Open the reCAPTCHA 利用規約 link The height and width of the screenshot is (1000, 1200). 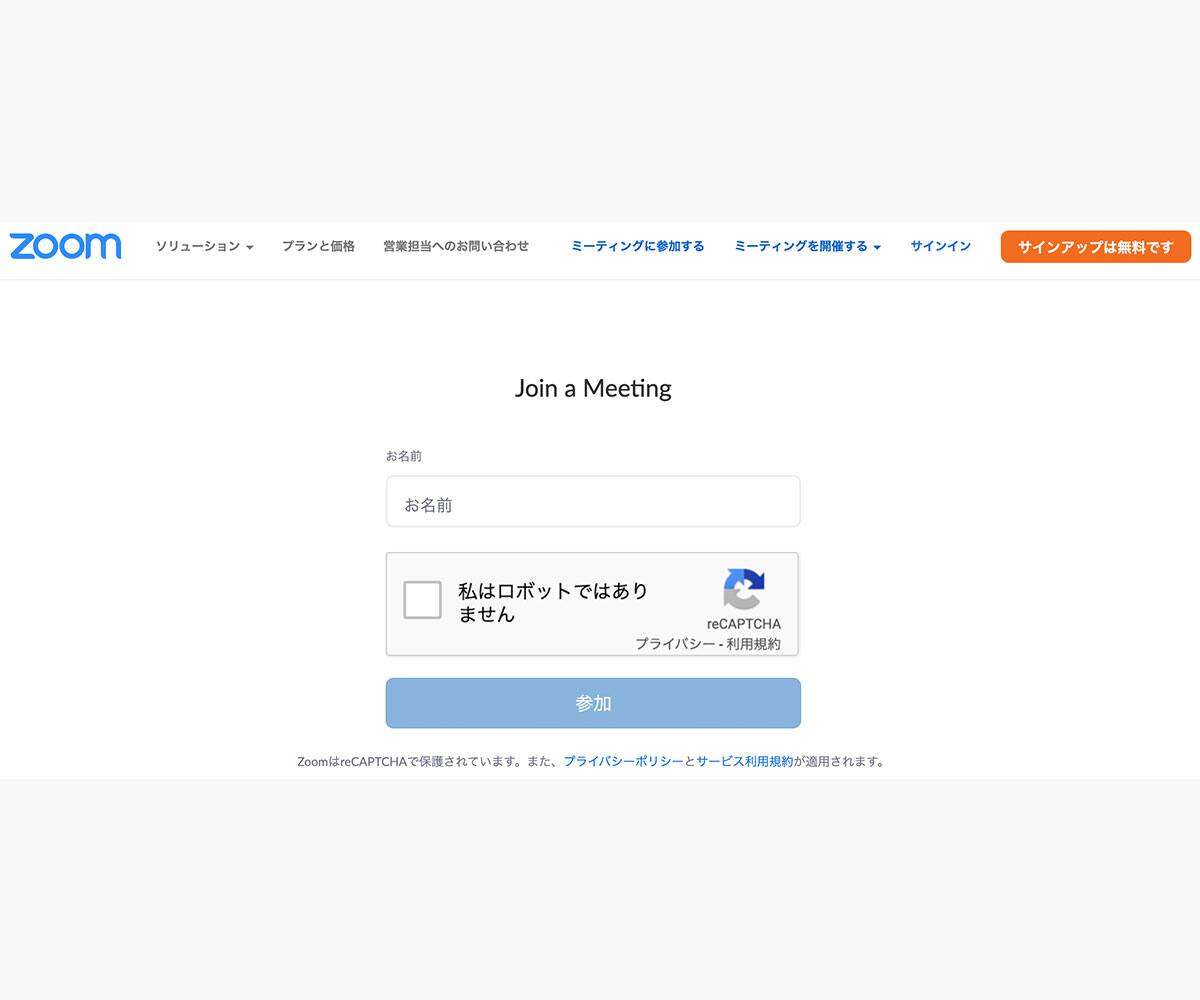(x=753, y=644)
